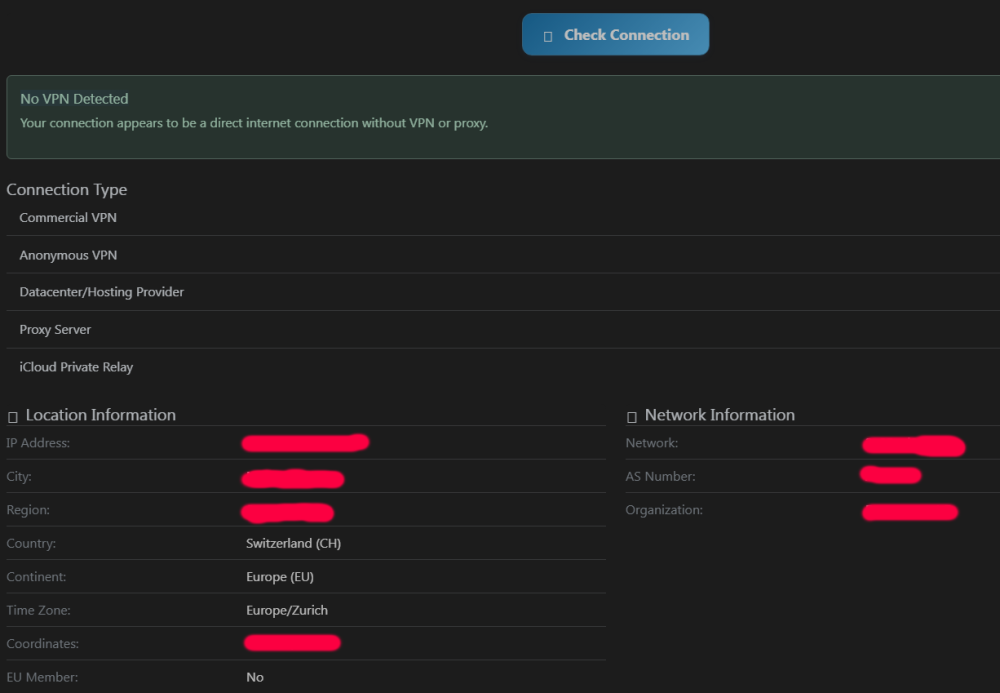The height and width of the screenshot is (693, 1000).
Task: Click the redacted AS Number value
Action: [x=890, y=476]
